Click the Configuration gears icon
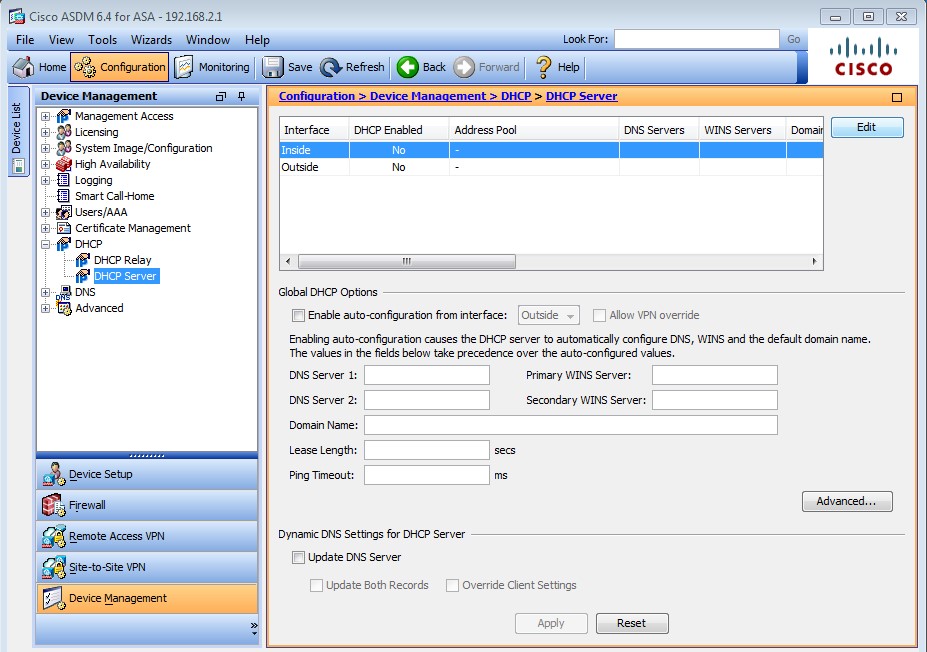The width and height of the screenshot is (927, 652). tap(85, 67)
